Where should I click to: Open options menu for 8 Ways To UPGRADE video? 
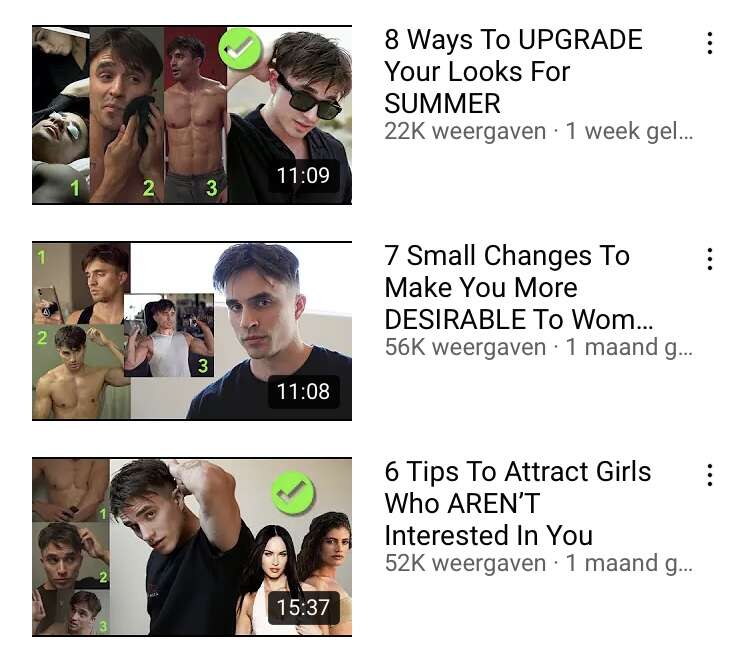pos(710,44)
